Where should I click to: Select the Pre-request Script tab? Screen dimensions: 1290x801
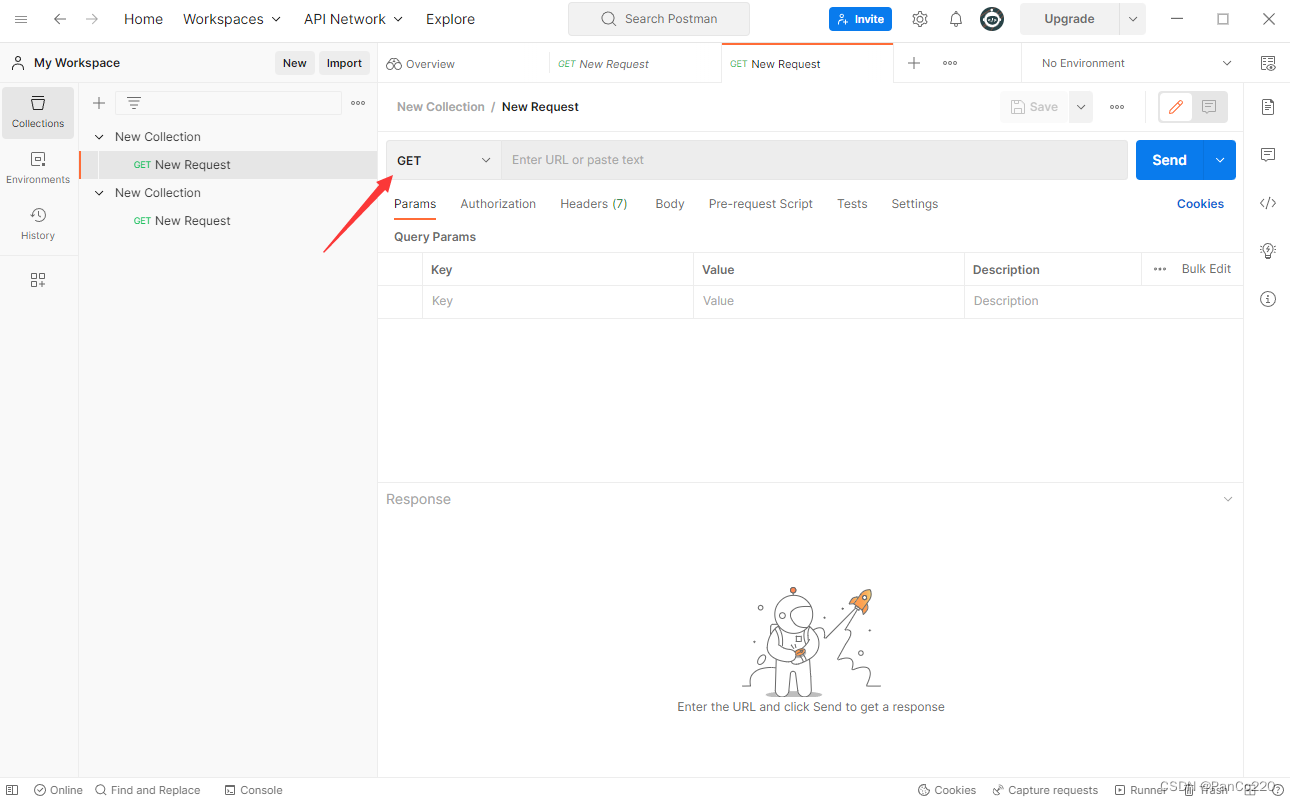(761, 204)
